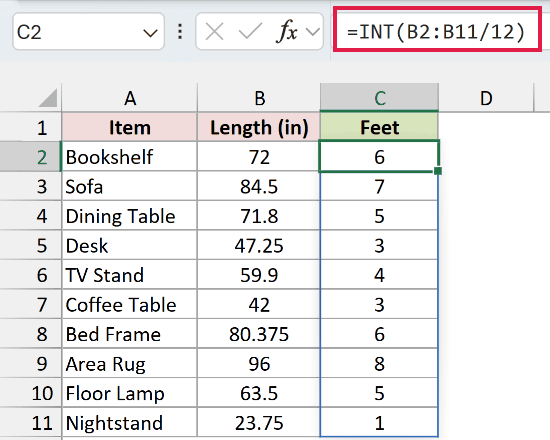Select row 1 header
The image size is (550, 440).
pos(31,127)
